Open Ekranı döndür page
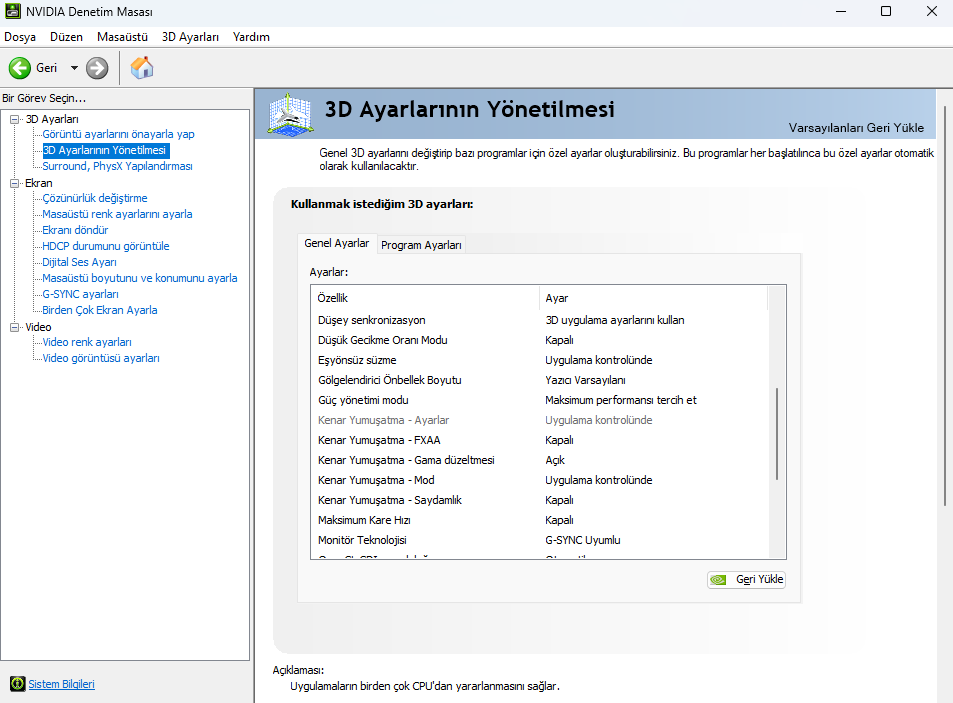Viewport: 953px width, 703px height. click(x=75, y=230)
